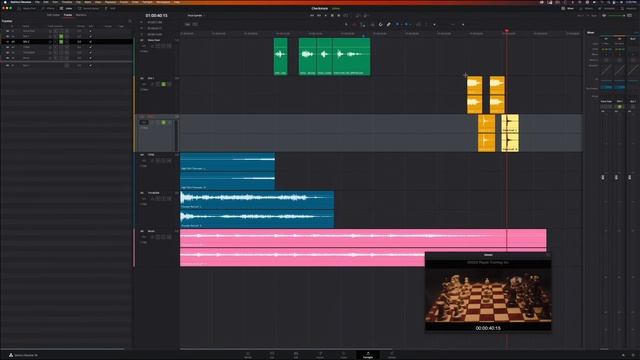Go to the Color page
This screenshot has height=360, width=640.
pos(344,355)
